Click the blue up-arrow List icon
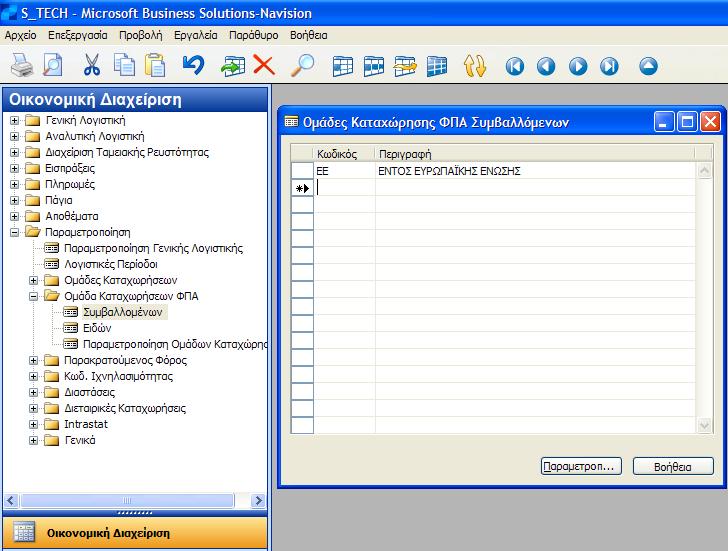728x551 pixels. tap(648, 66)
